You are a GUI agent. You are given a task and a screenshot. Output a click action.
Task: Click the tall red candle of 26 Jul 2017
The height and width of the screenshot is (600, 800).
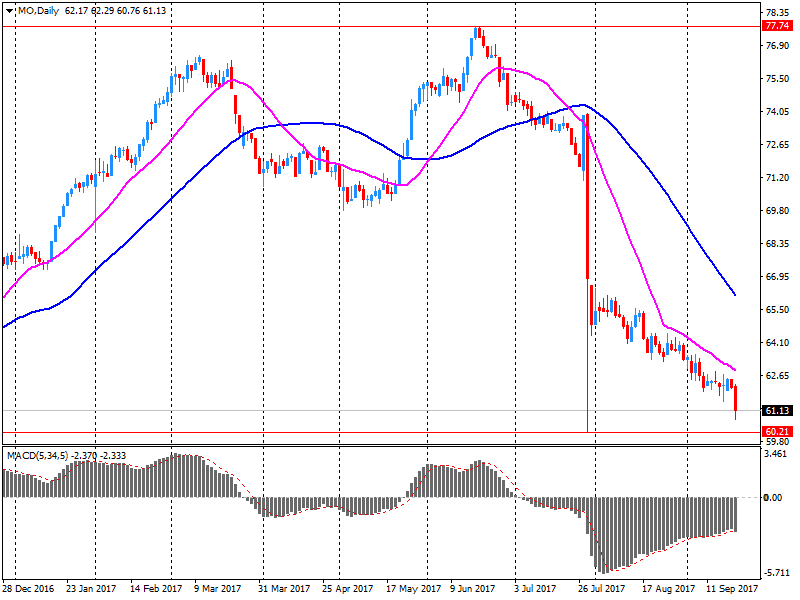(588, 196)
